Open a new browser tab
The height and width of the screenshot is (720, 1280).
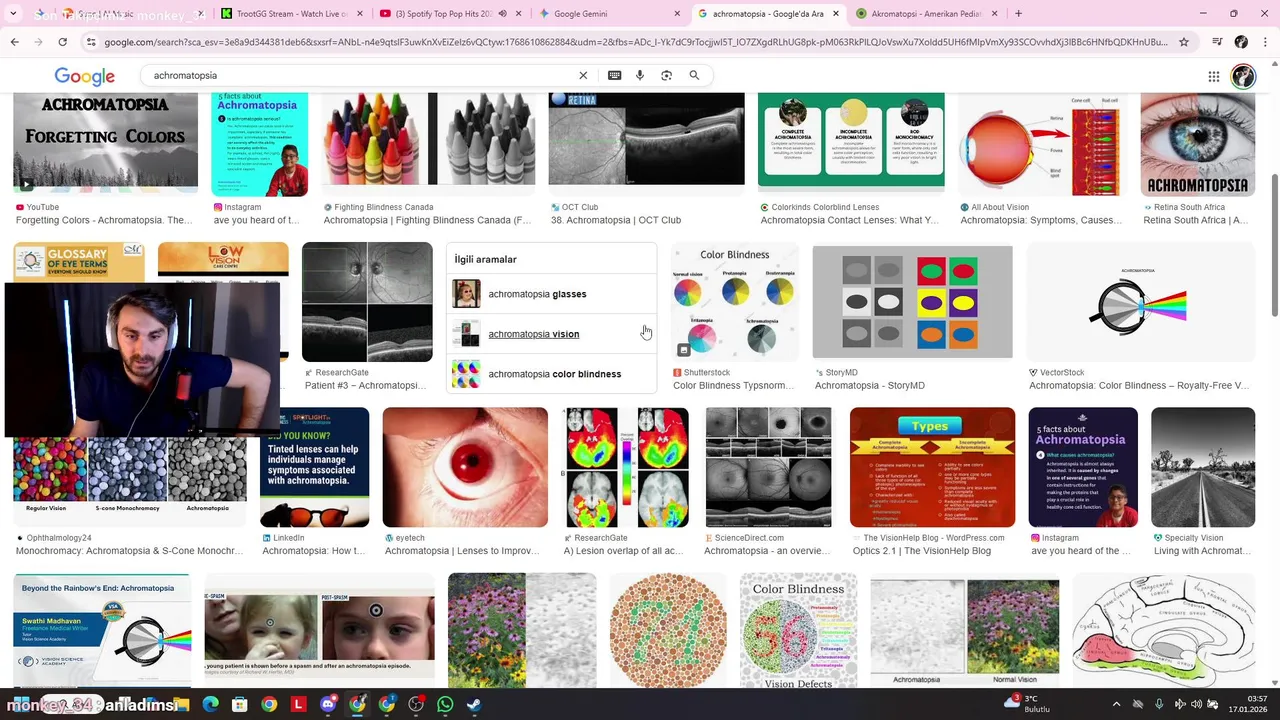pos(1018,14)
